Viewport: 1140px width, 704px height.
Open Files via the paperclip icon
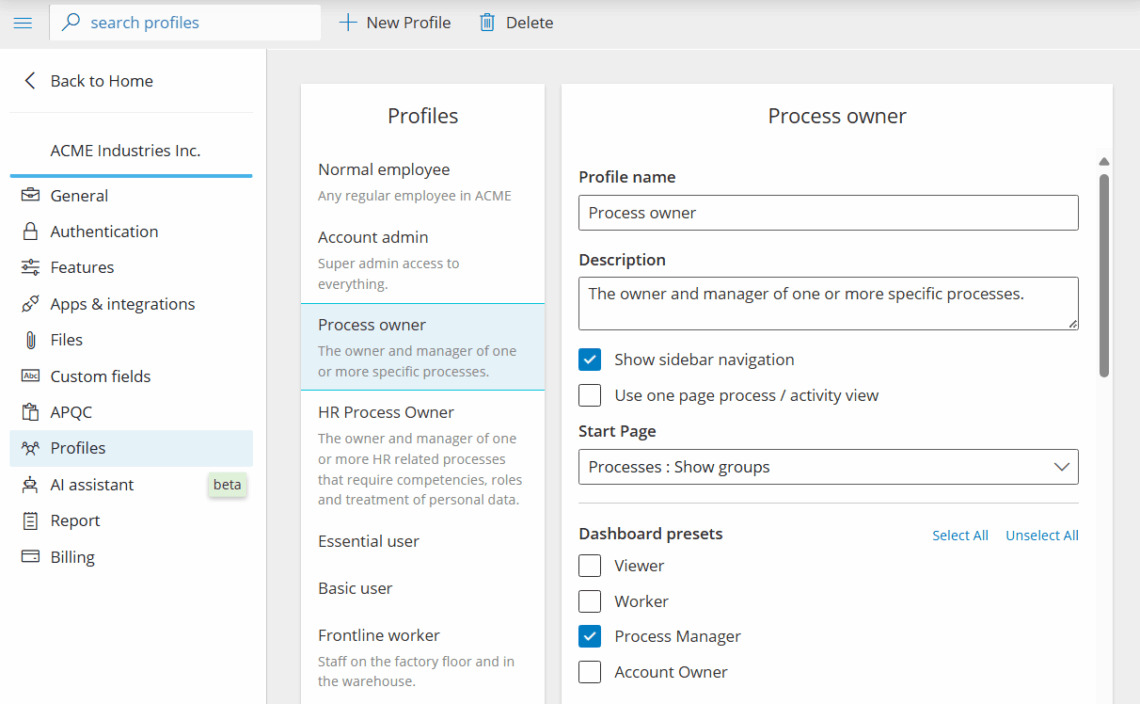point(31,340)
